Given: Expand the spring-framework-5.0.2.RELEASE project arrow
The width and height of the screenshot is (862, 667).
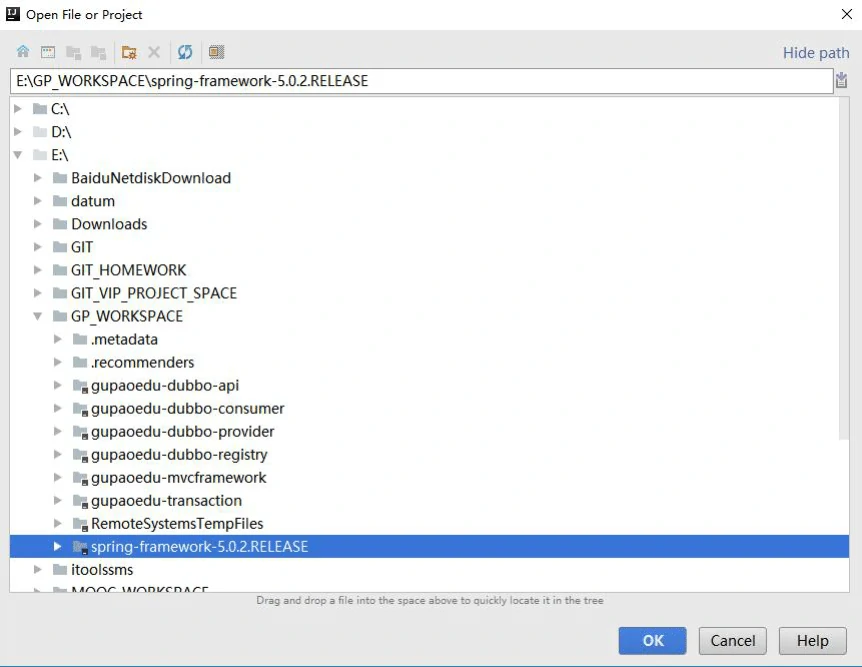Looking at the screenshot, I should 58,547.
